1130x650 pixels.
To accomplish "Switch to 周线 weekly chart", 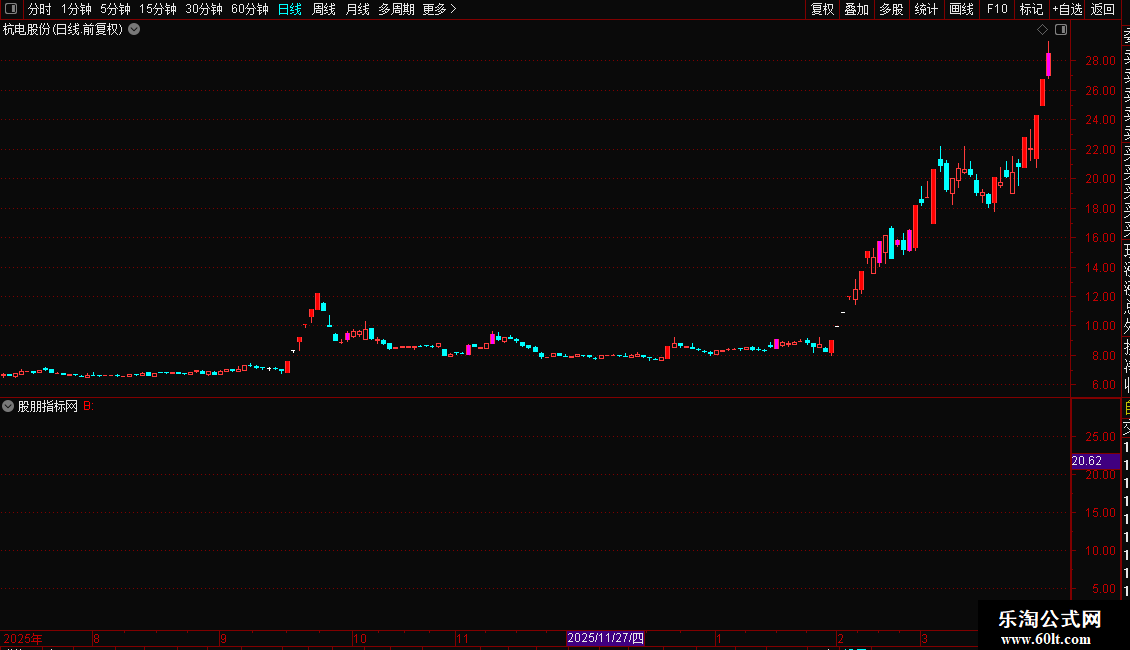I will 324,9.
